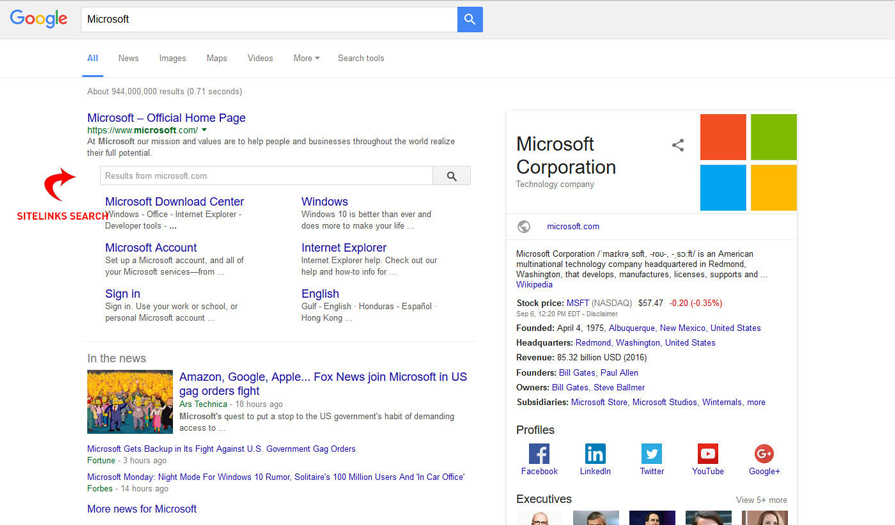Open the Sign in sitelink
895x525 pixels.
(x=122, y=294)
